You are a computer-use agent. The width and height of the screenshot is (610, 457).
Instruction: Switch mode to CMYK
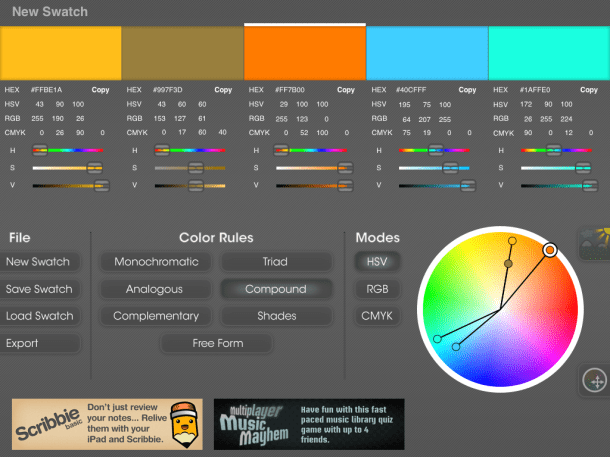[377, 316]
